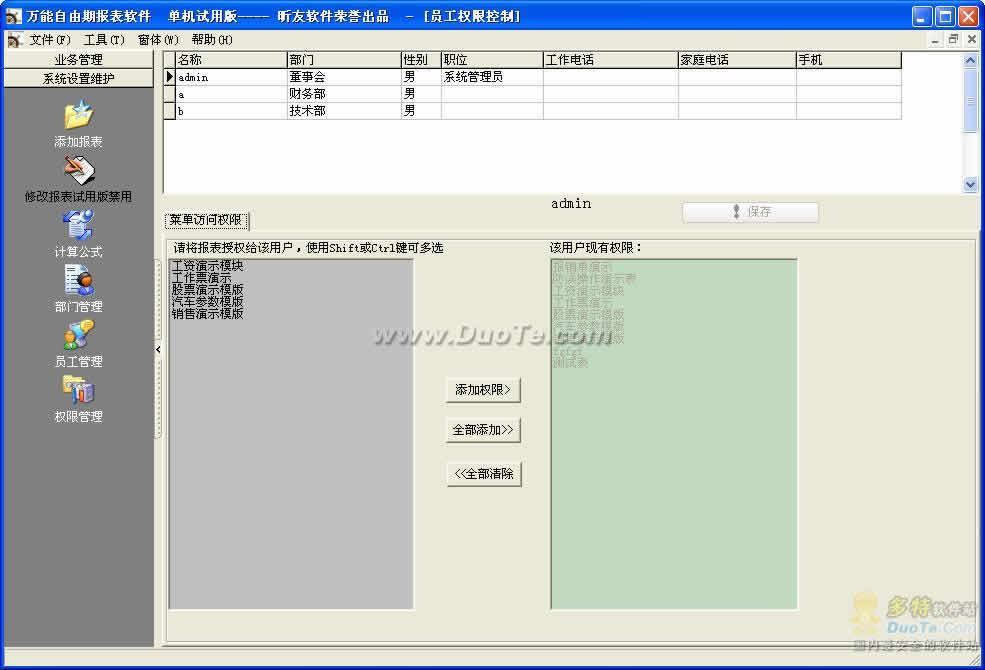Select 汽车参数模版 in the available reports list
The image size is (985, 670).
207,301
